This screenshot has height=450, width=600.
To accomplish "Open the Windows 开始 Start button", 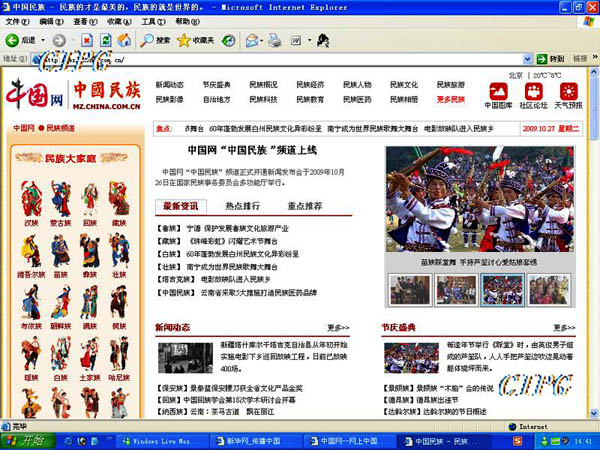I will pos(28,441).
